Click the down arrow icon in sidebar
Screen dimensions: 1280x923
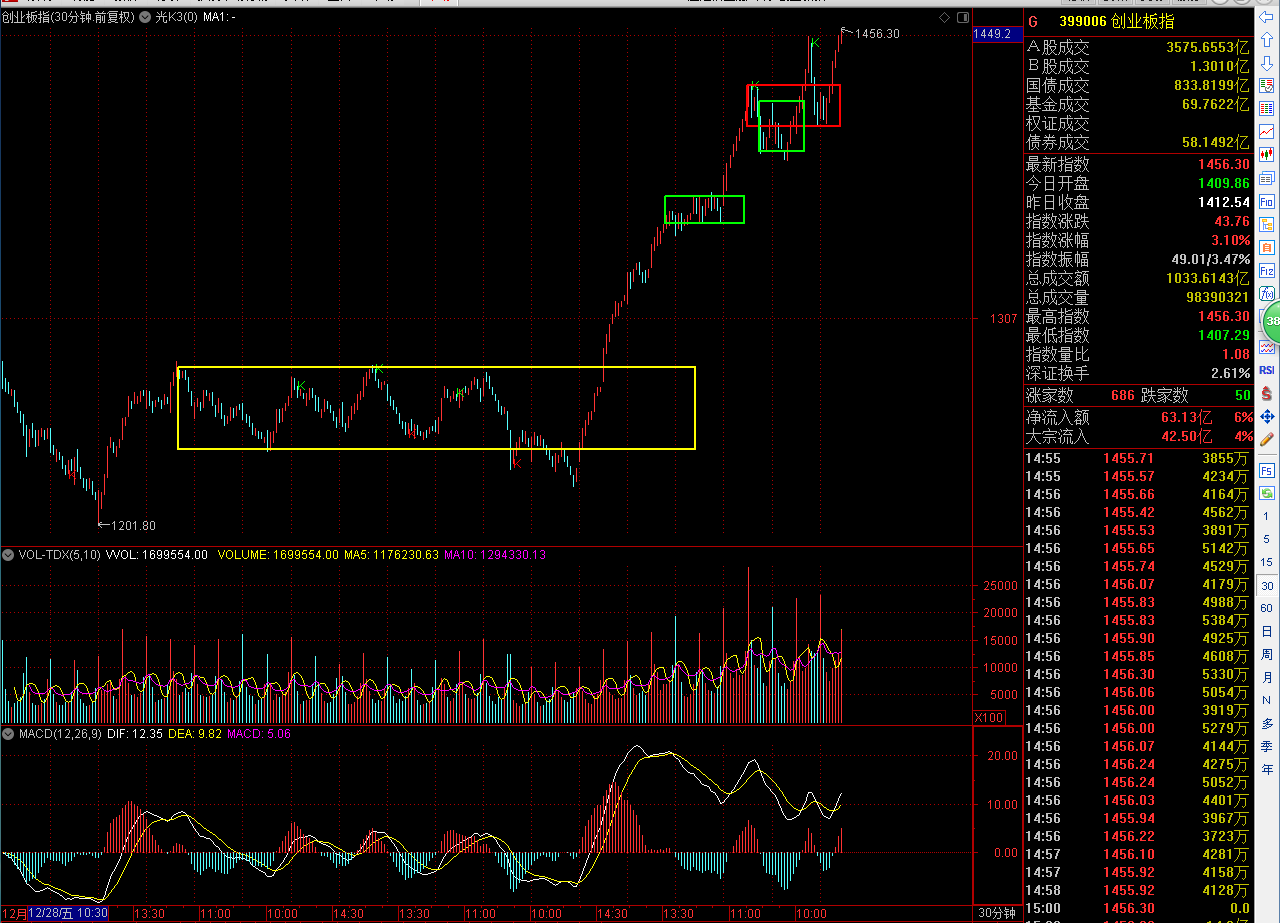[x=1267, y=63]
